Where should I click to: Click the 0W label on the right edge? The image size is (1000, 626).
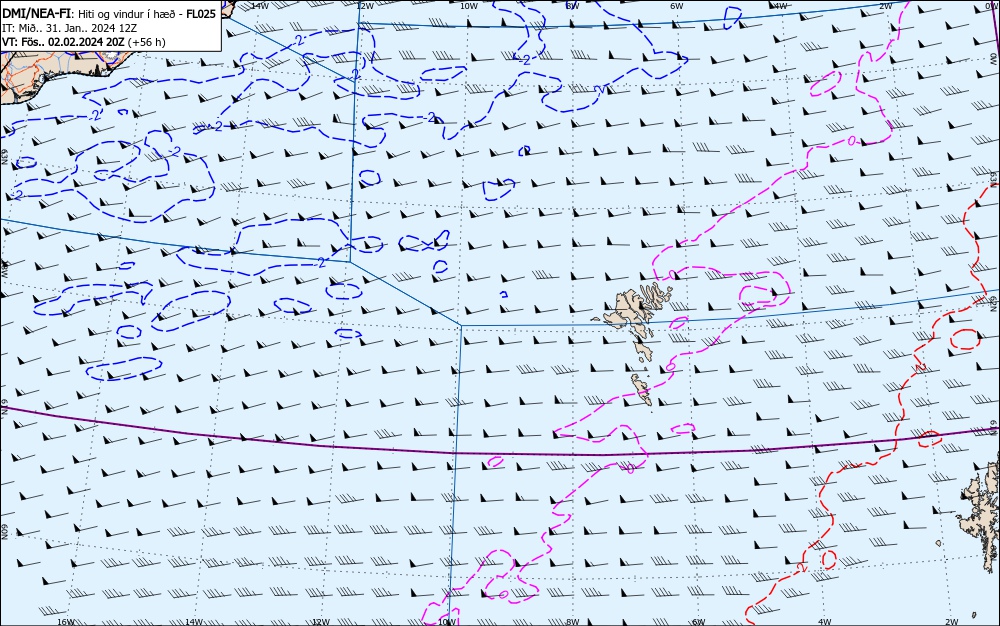click(x=994, y=57)
